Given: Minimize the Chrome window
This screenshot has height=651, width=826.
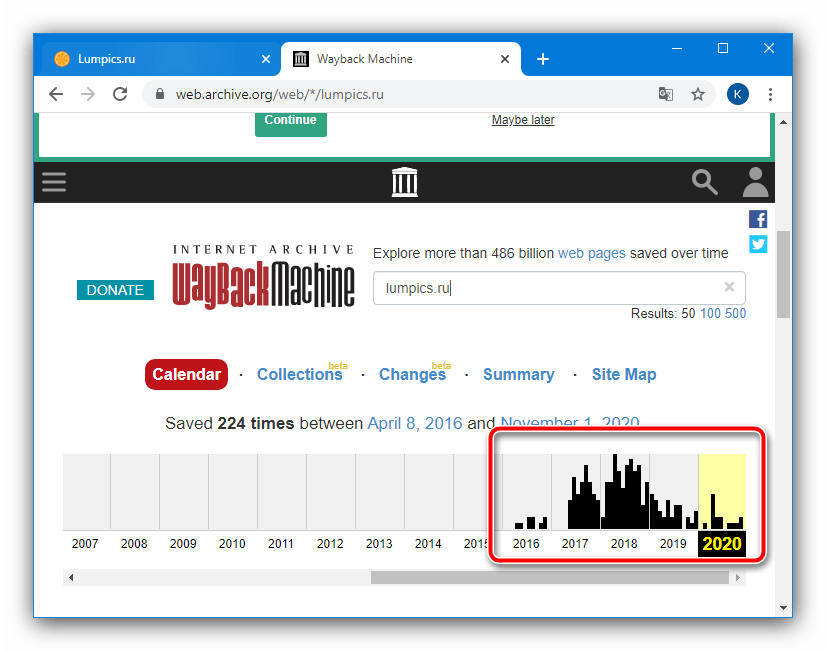Looking at the screenshot, I should click(x=677, y=48).
